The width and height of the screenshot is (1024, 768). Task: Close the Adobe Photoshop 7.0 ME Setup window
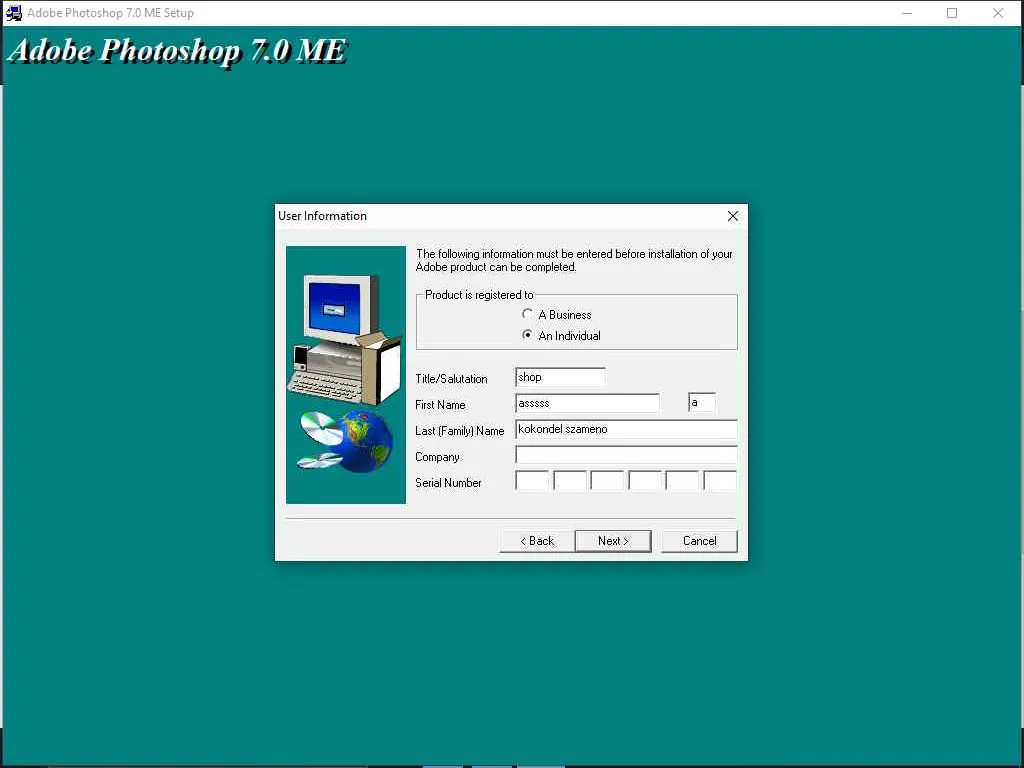click(997, 13)
